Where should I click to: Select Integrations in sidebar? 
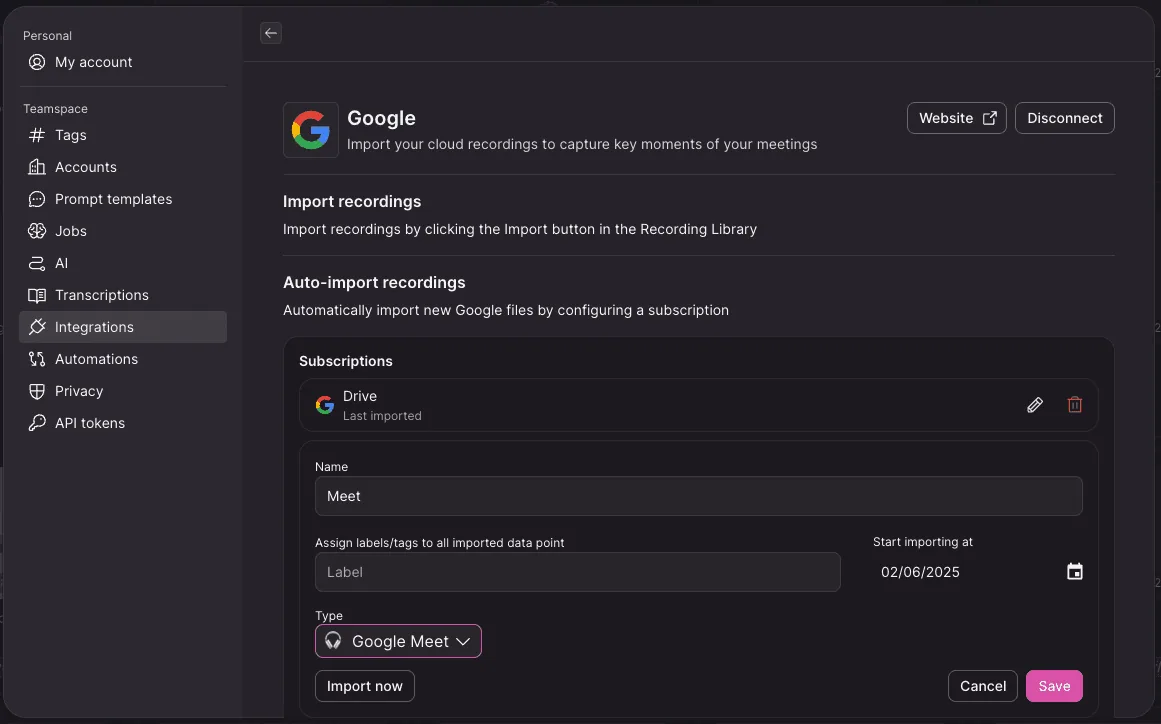[x=123, y=326]
